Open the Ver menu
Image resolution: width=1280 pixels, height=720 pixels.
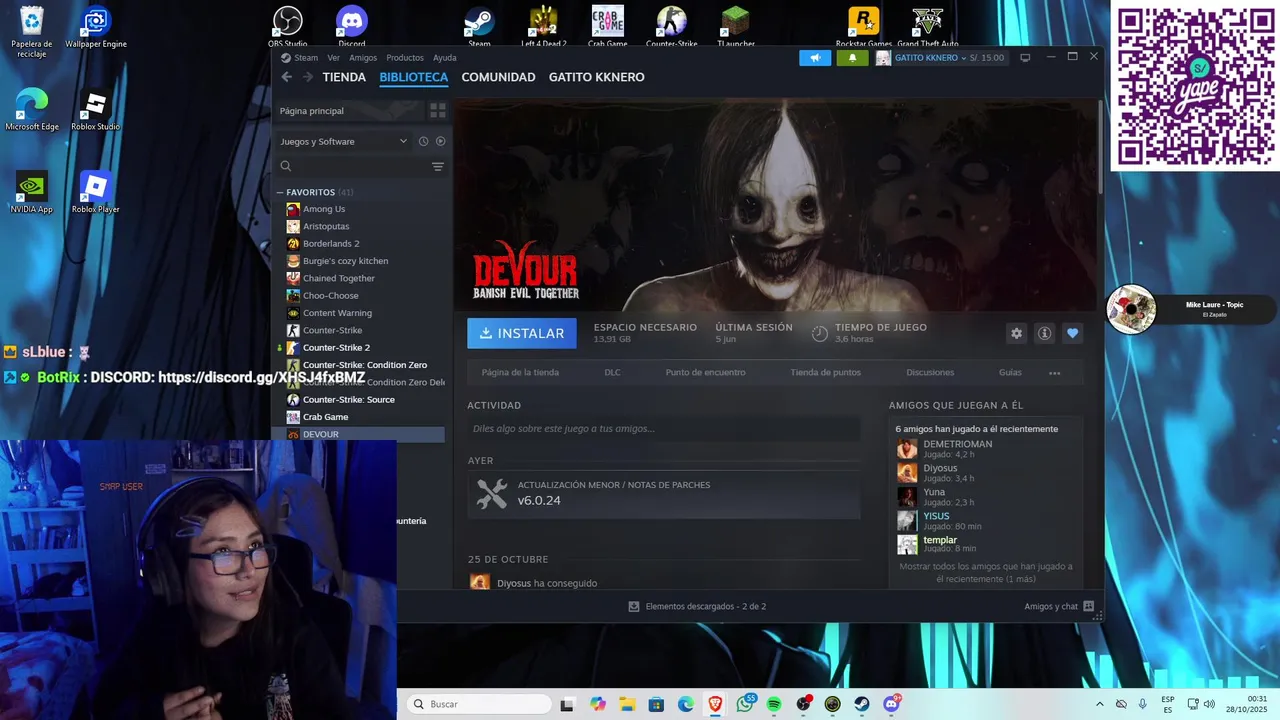point(333,58)
